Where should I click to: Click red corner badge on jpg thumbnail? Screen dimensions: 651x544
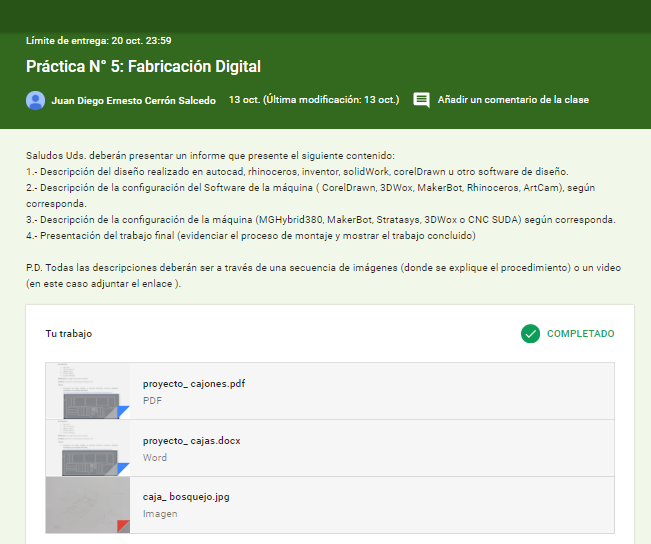(123, 526)
